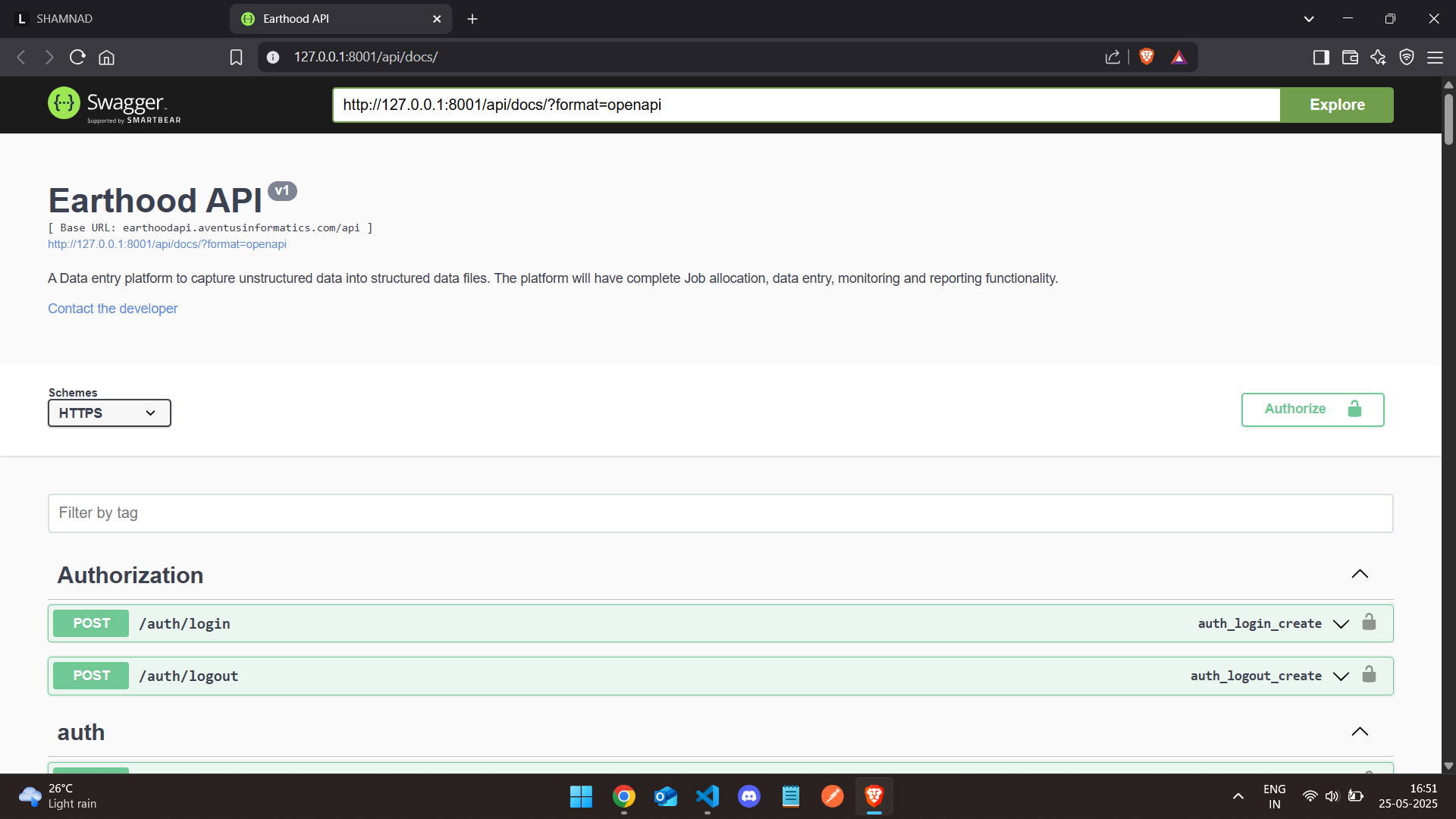Viewport: 1456px width, 819px height.
Task: Click the Brave VPN shield icon
Action: (x=1407, y=57)
